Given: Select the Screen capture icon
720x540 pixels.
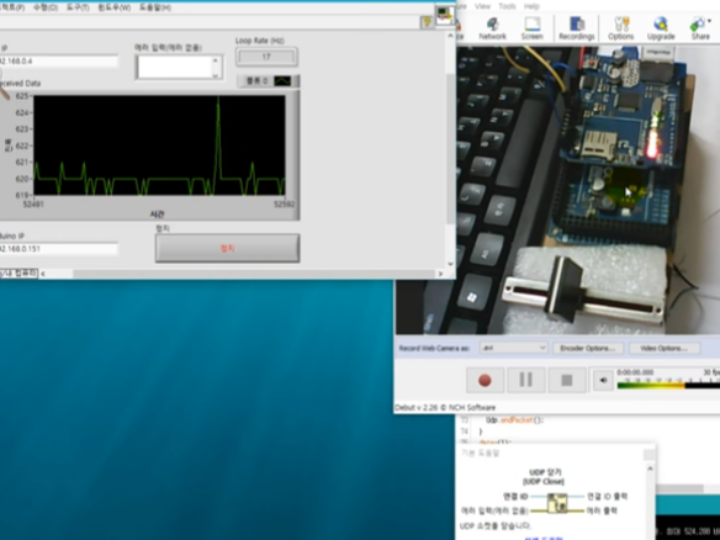Looking at the screenshot, I should tap(532, 27).
